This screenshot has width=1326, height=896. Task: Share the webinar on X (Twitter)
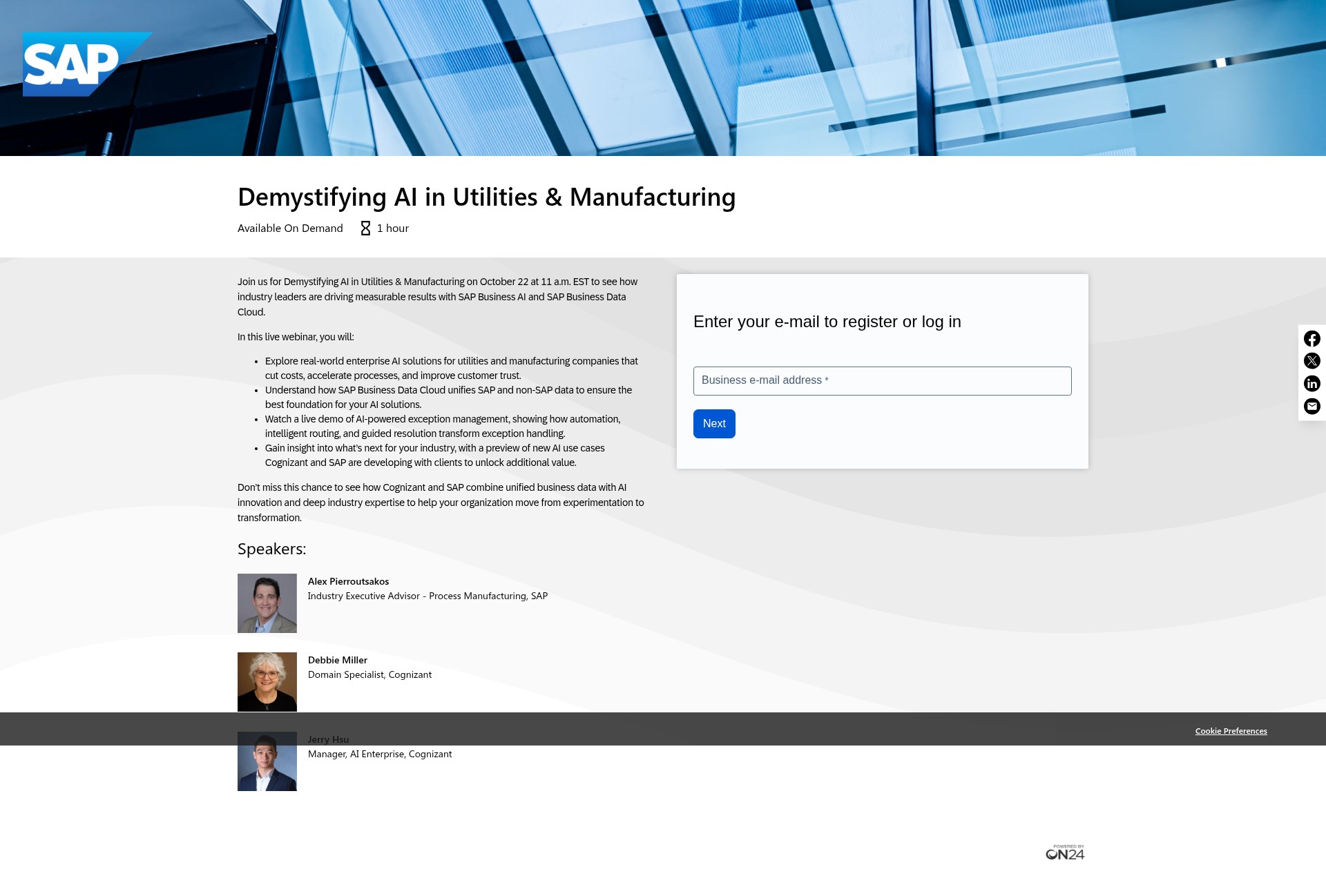1311,361
